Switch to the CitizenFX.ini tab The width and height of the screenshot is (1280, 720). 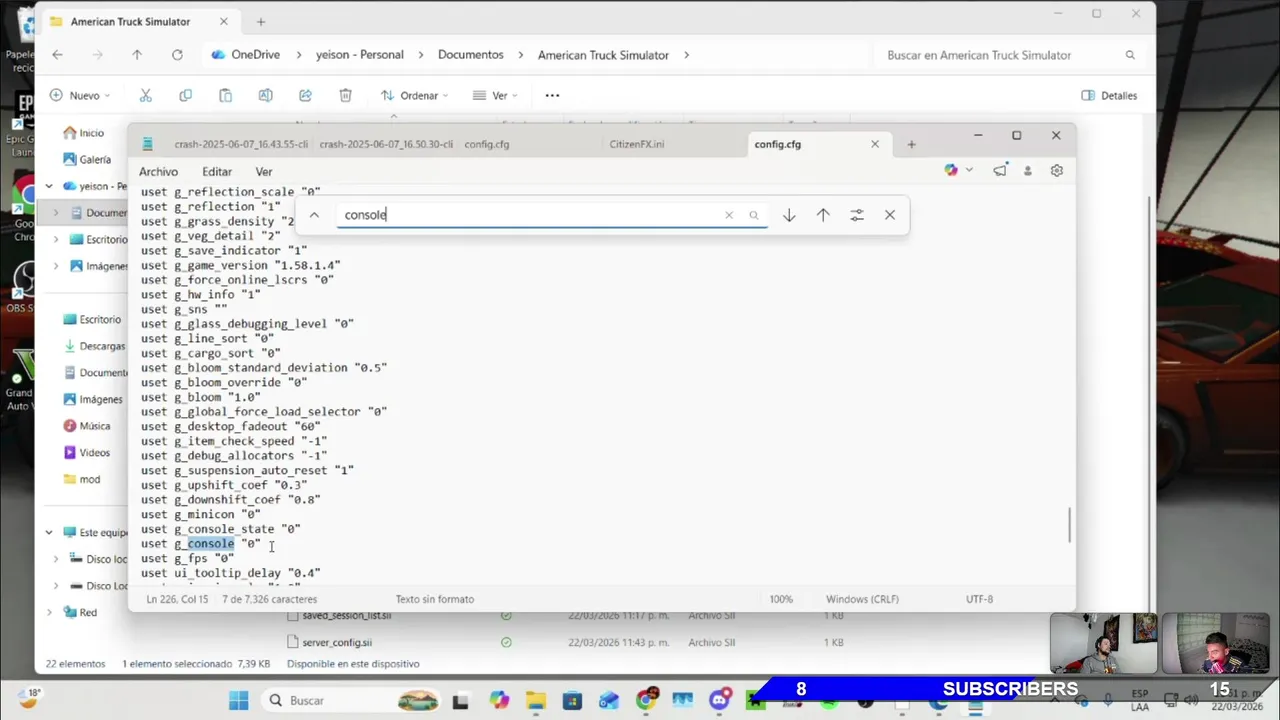(x=637, y=144)
